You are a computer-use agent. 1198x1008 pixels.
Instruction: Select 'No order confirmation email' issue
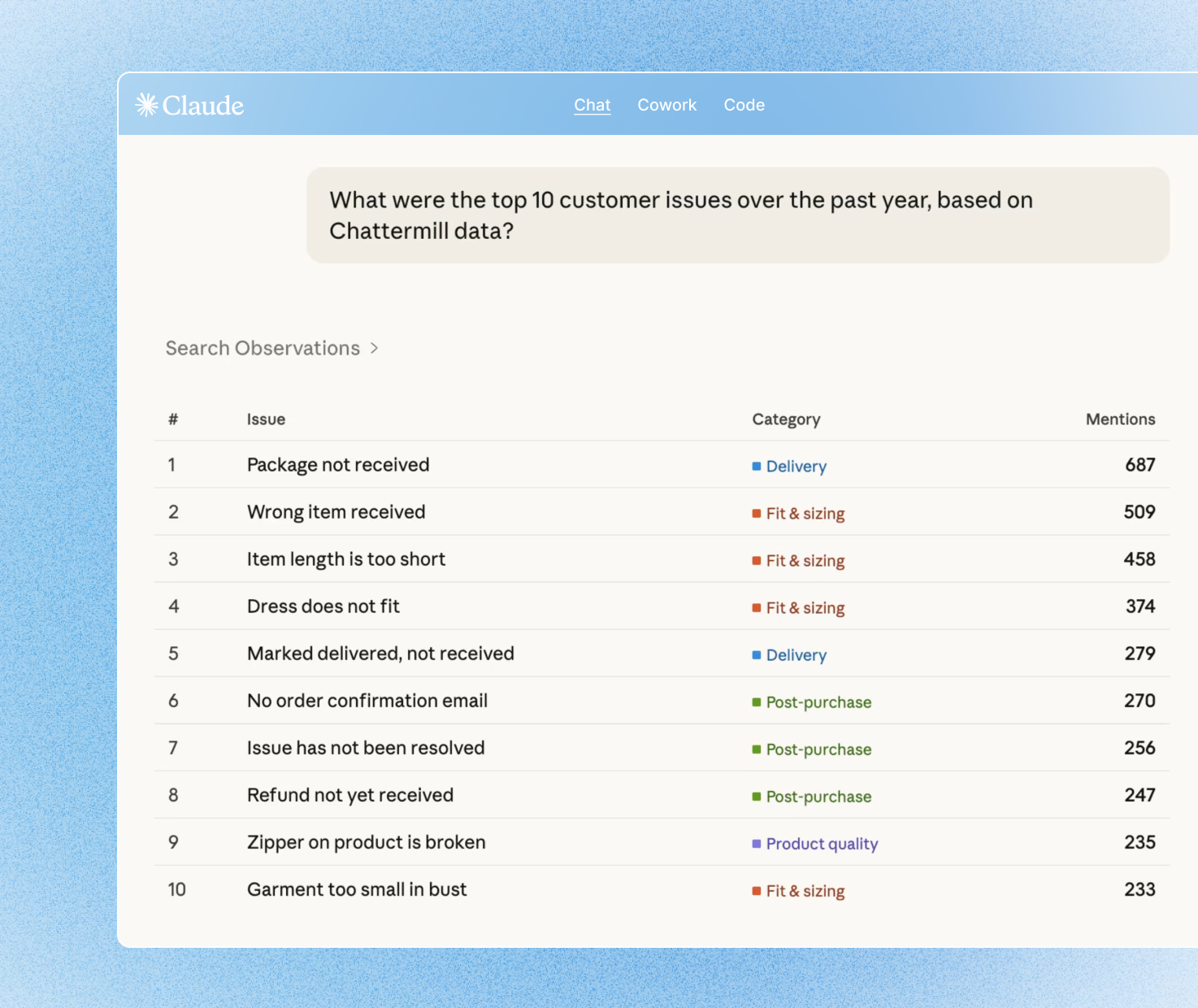[x=367, y=701]
